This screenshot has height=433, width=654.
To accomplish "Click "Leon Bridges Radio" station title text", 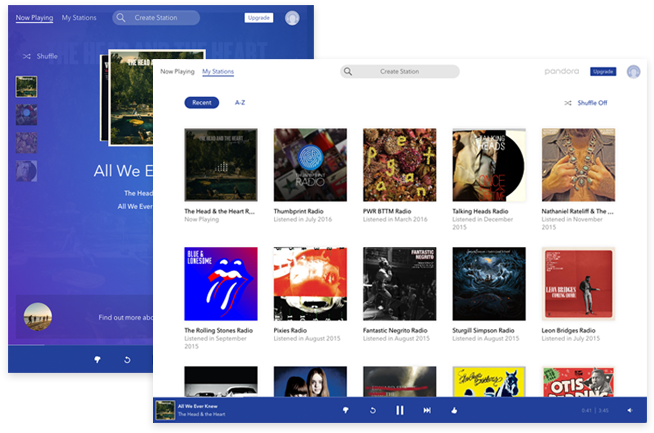I will click(568, 330).
